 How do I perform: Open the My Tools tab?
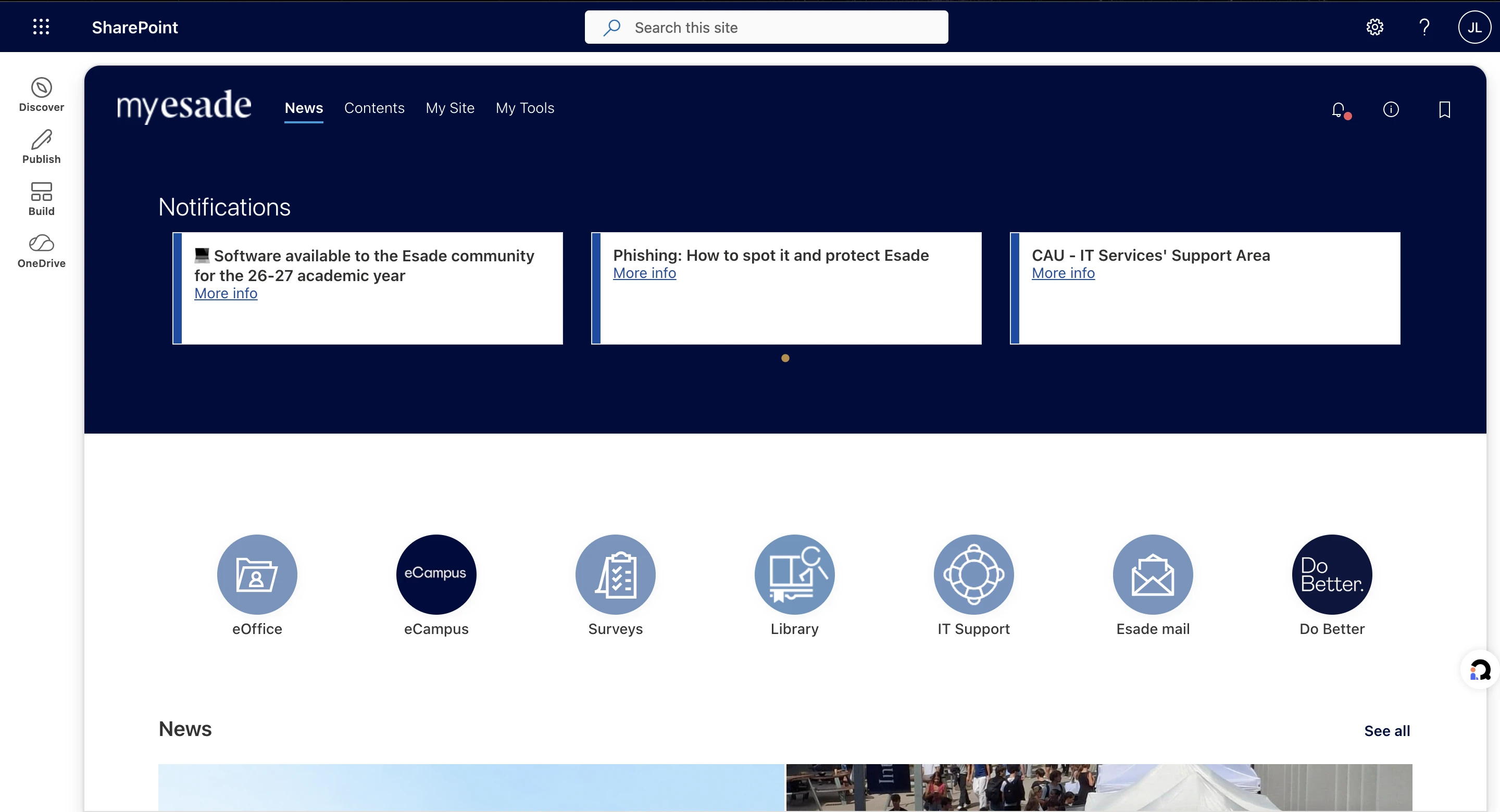(x=524, y=108)
